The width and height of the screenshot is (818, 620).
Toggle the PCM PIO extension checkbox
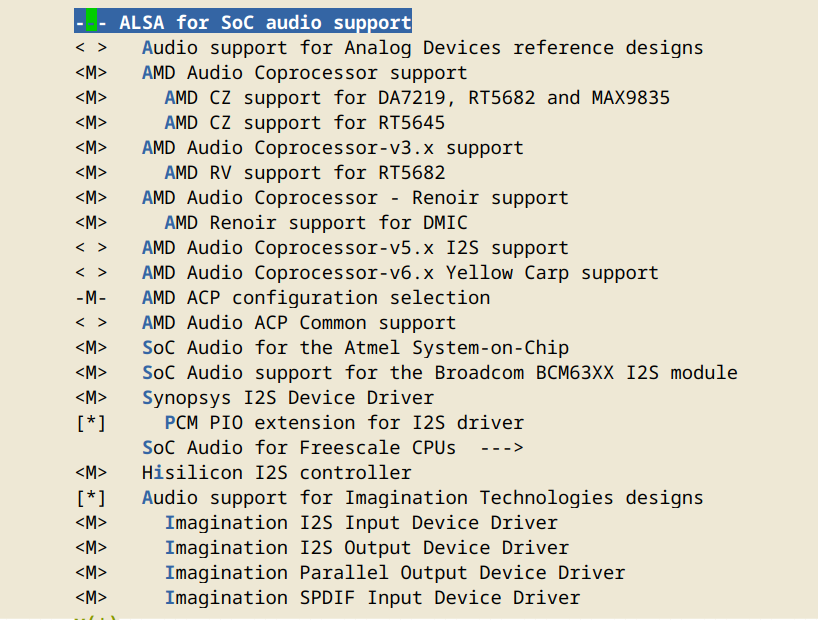(91, 423)
